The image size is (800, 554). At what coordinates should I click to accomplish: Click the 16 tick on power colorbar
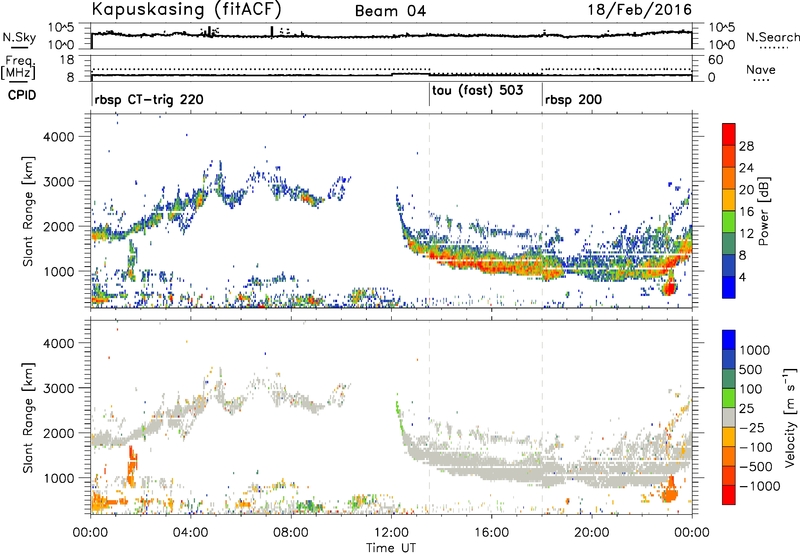(x=746, y=212)
